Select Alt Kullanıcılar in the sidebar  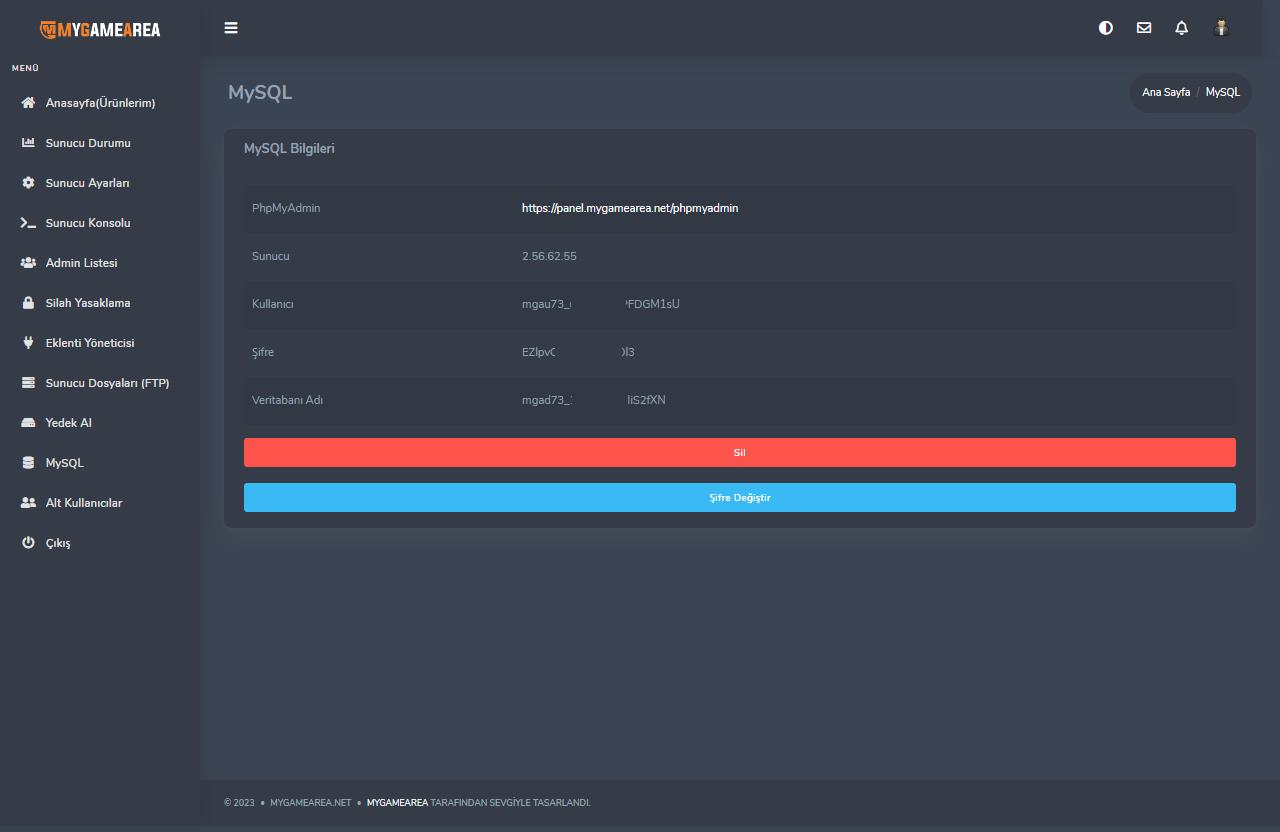(x=84, y=503)
